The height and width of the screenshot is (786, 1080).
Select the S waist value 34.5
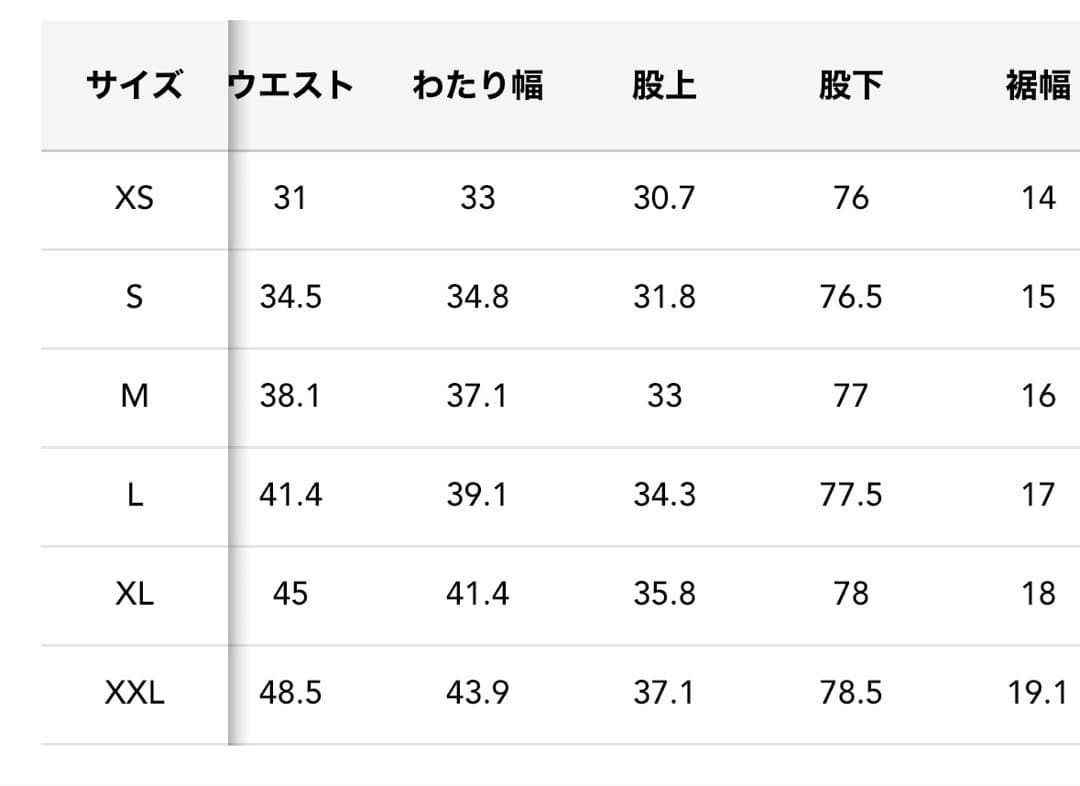[x=290, y=297]
